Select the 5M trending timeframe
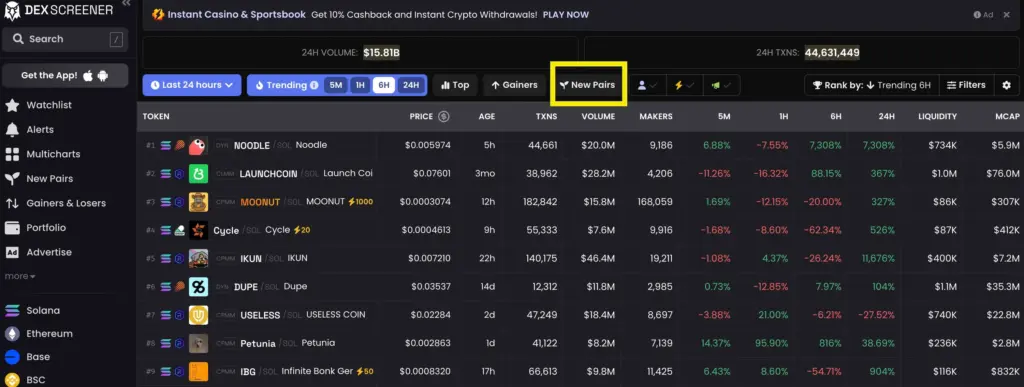Image resolution: width=1024 pixels, height=387 pixels. (x=336, y=85)
